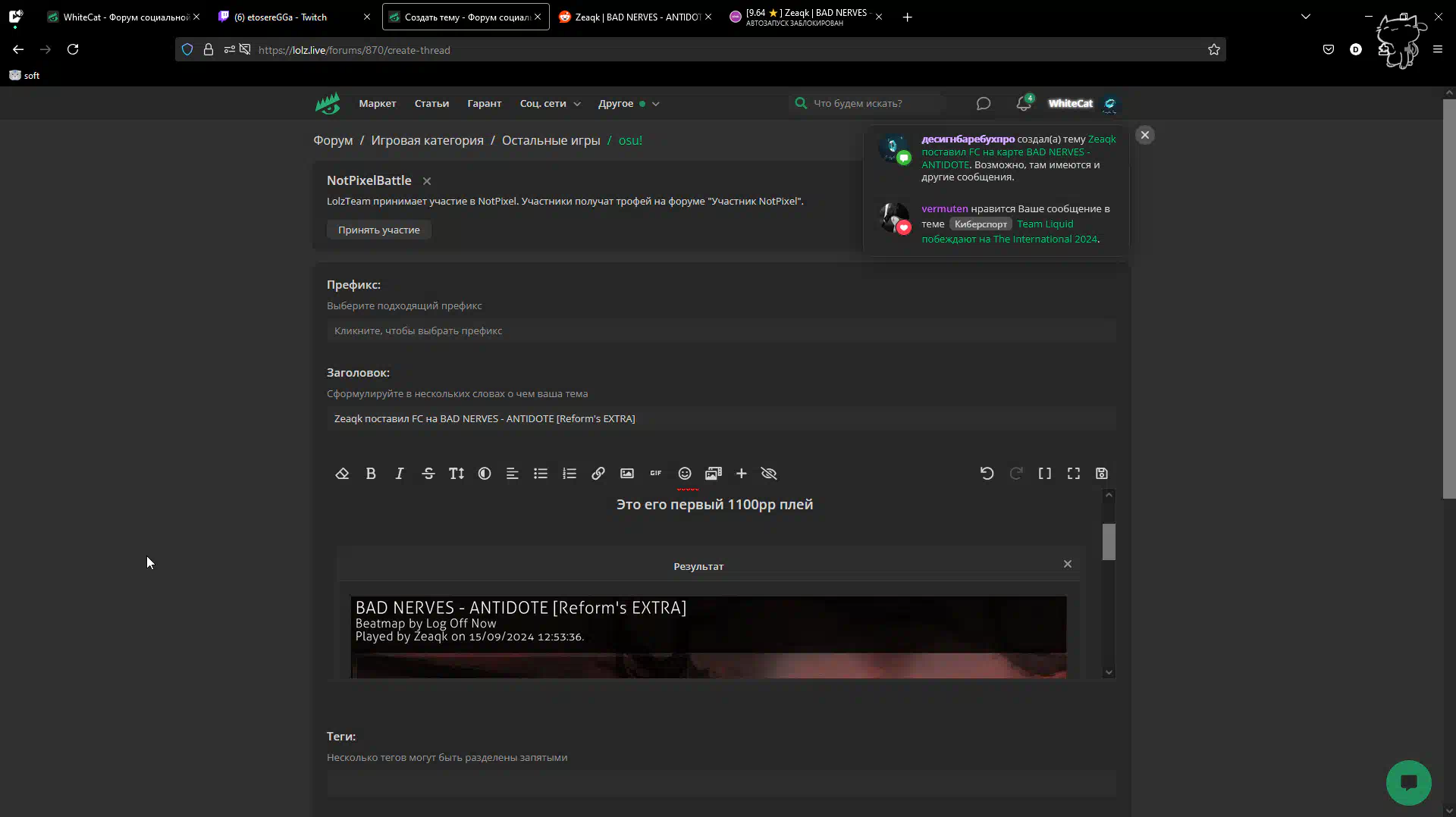The image size is (1456, 817).
Task: Insert a hyperlink in editor
Action: click(598, 474)
